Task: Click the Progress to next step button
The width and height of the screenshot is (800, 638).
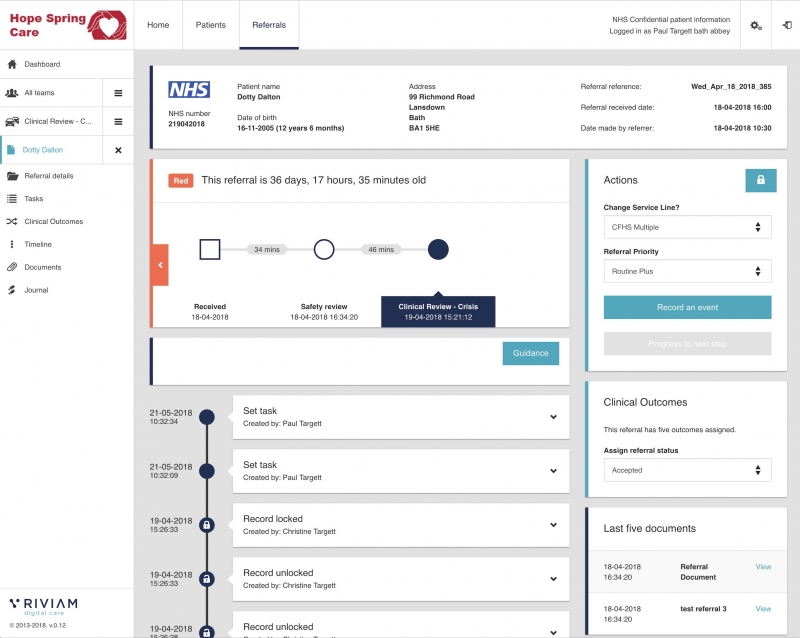Action: coord(687,343)
